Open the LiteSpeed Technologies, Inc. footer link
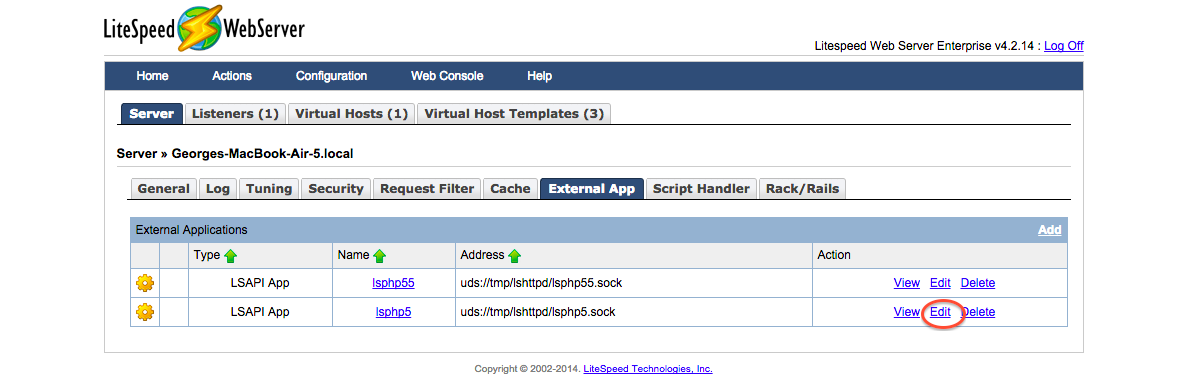The width and height of the screenshot is (1192, 388). (x=648, y=369)
